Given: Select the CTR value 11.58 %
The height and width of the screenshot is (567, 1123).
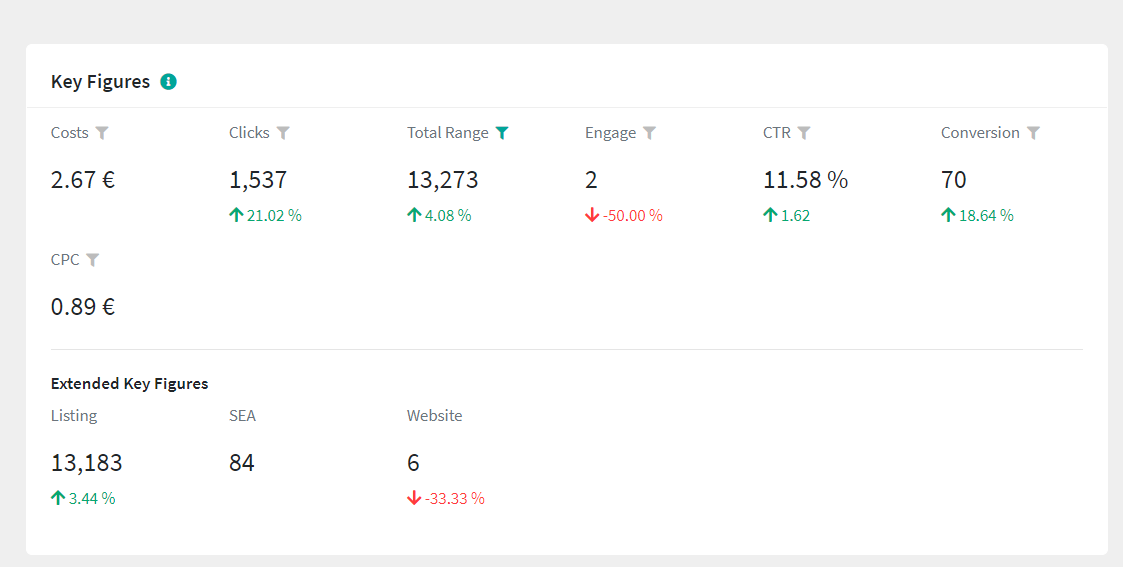Looking at the screenshot, I should pyautogui.click(x=805, y=180).
